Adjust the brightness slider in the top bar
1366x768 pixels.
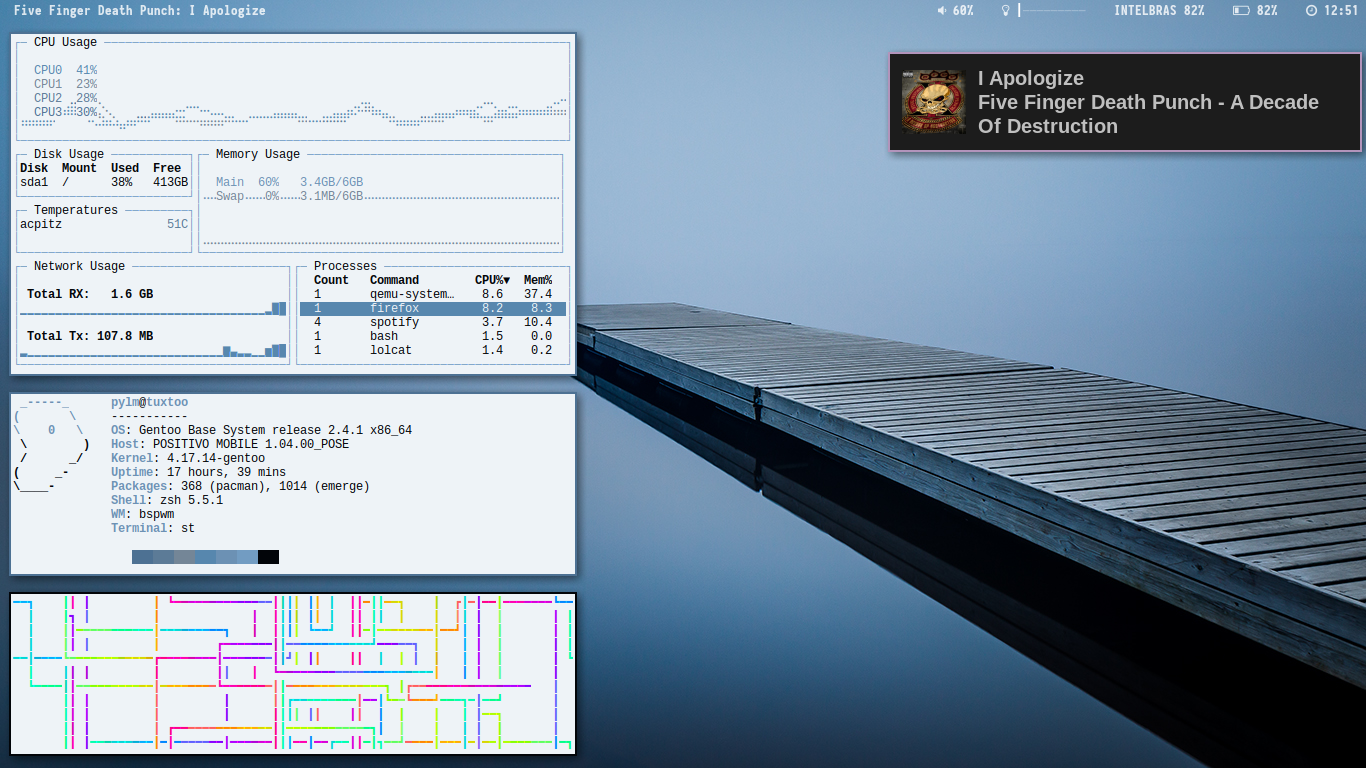pyautogui.click(x=1052, y=10)
